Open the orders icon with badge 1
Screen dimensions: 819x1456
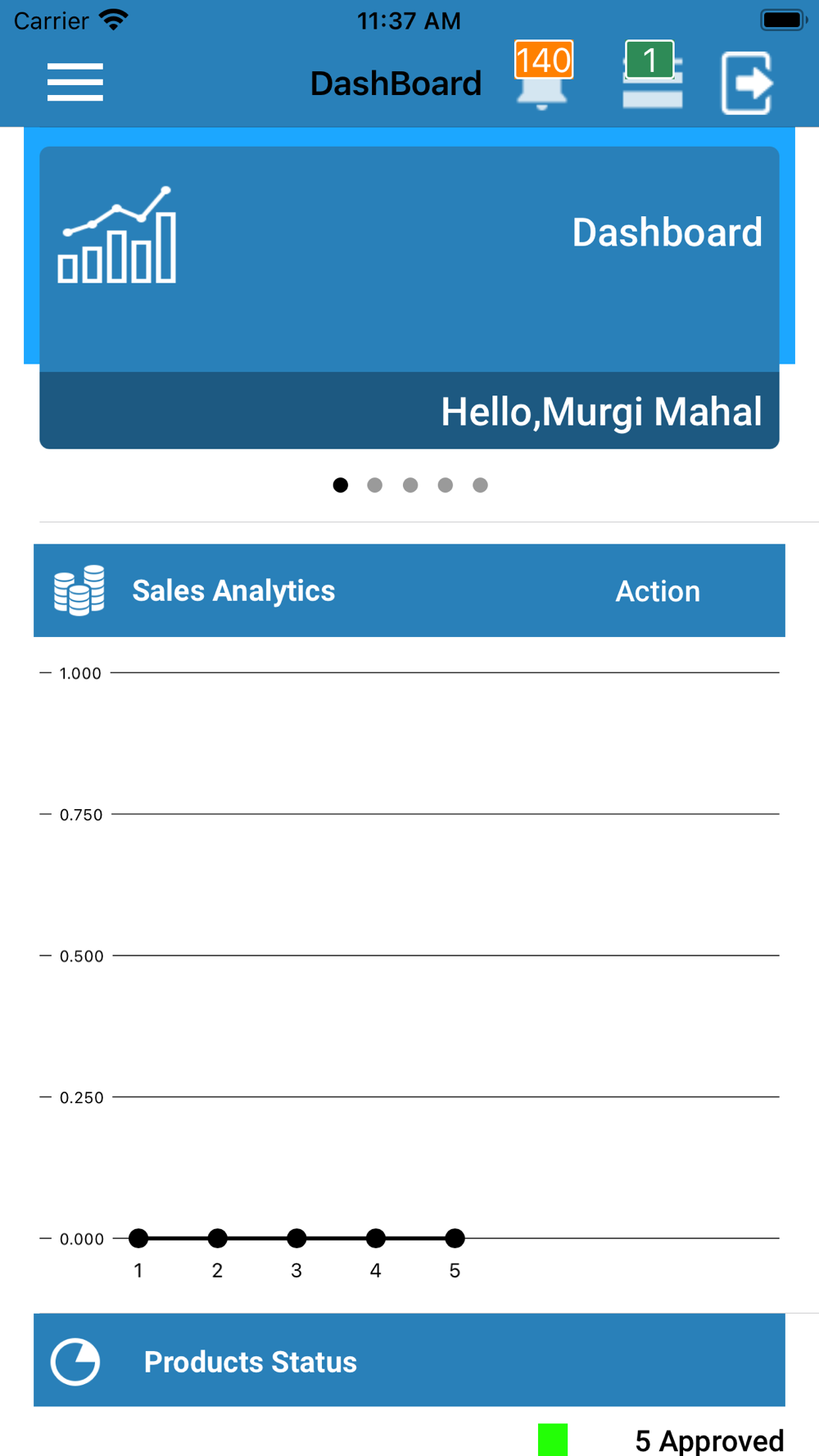tap(652, 75)
